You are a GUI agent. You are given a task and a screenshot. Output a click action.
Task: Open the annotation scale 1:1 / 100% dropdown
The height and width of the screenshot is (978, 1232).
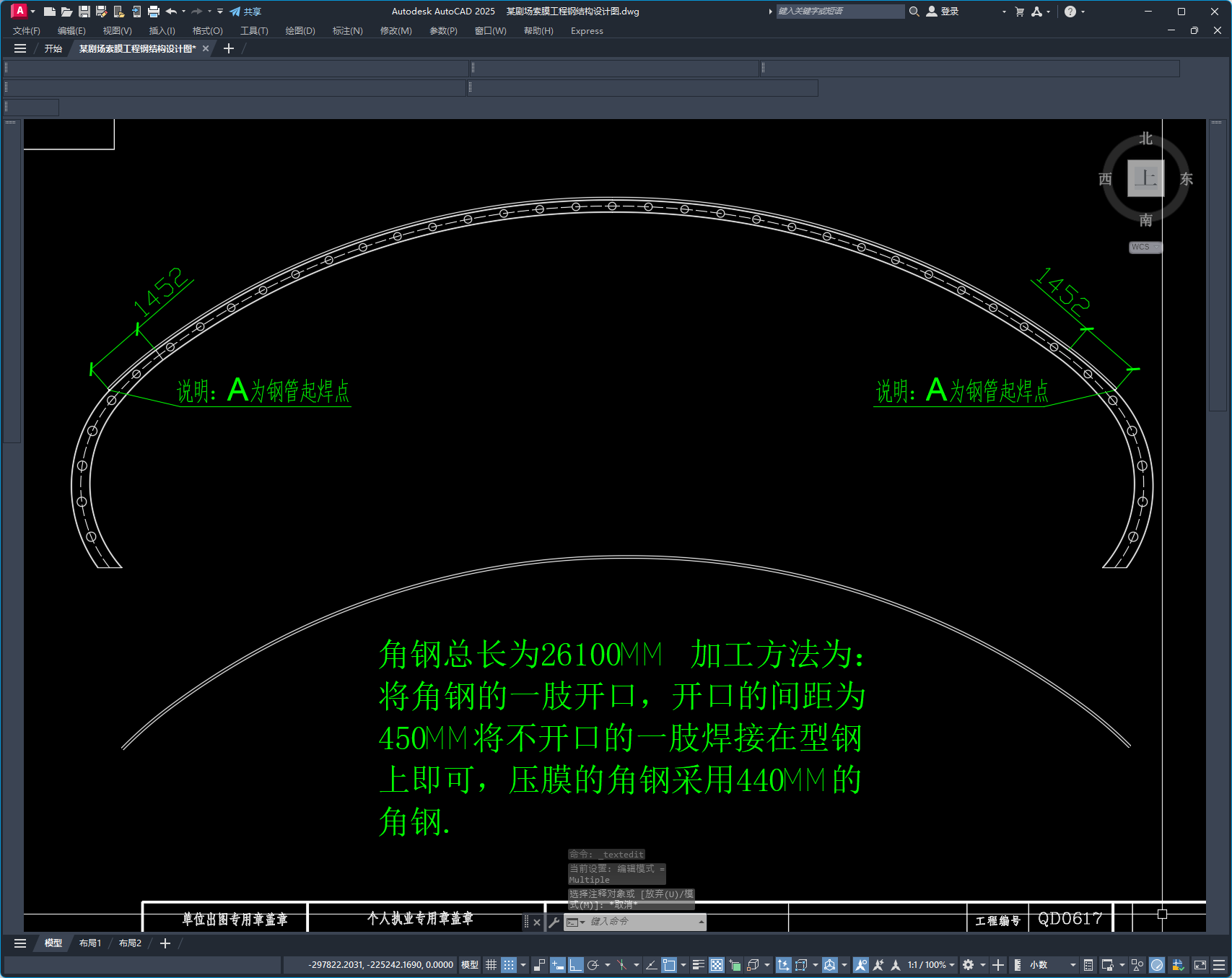coord(931,965)
